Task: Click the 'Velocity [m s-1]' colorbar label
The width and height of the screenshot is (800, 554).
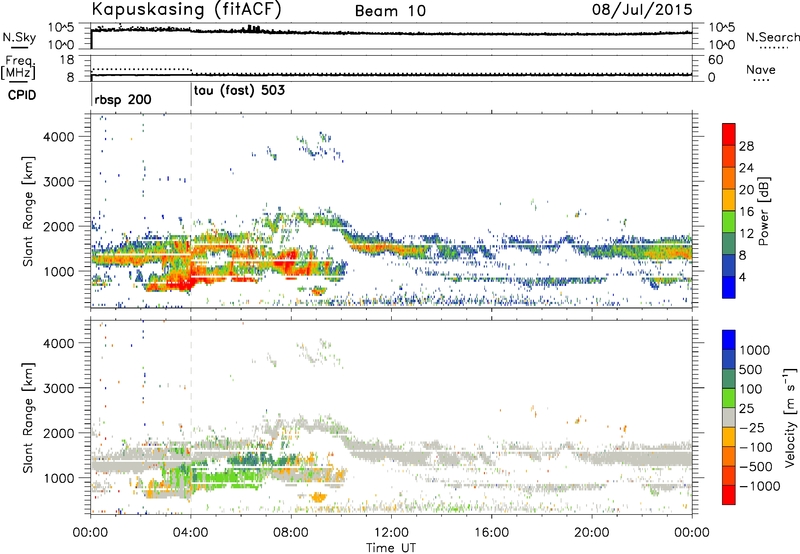Action: tap(791, 417)
